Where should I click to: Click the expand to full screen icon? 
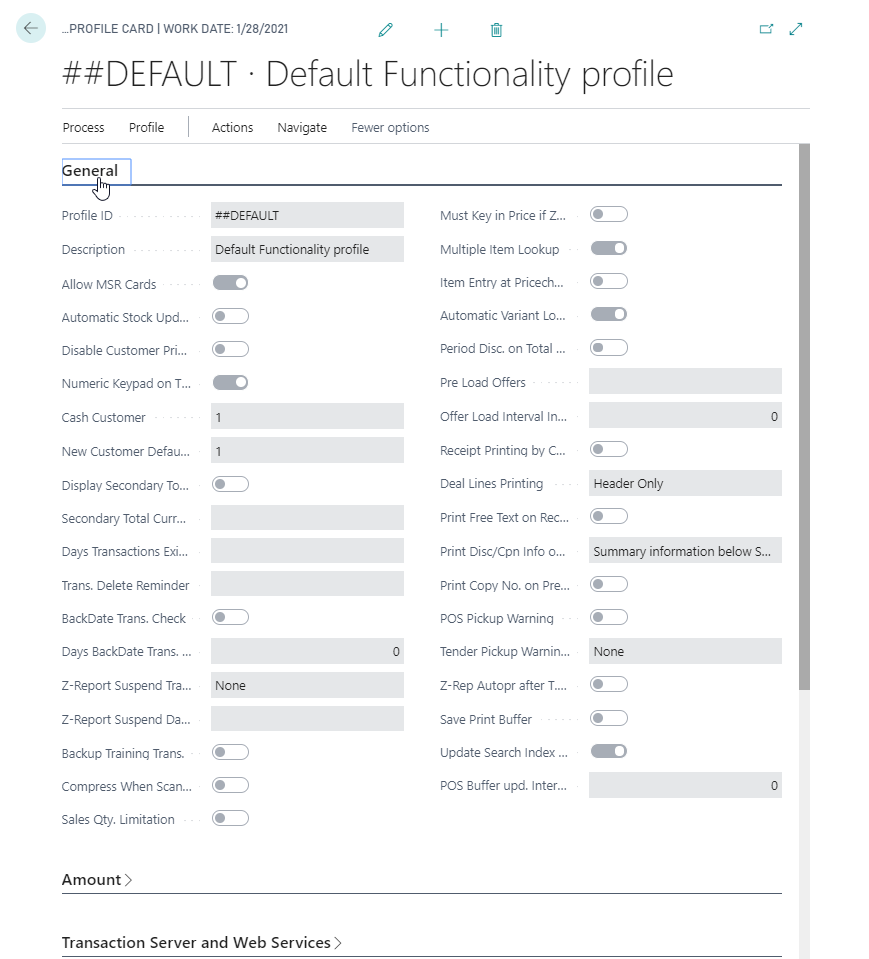796,29
